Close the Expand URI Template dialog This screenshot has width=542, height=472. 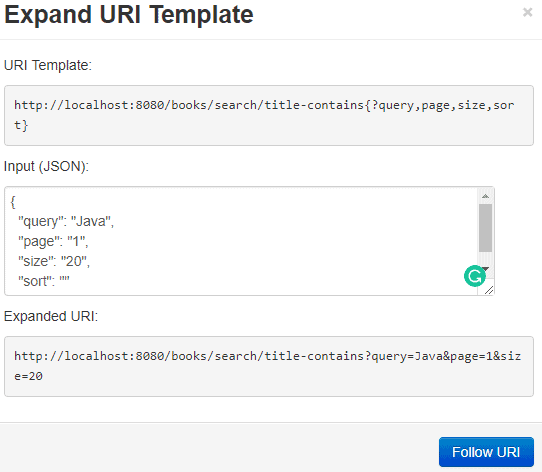527,12
